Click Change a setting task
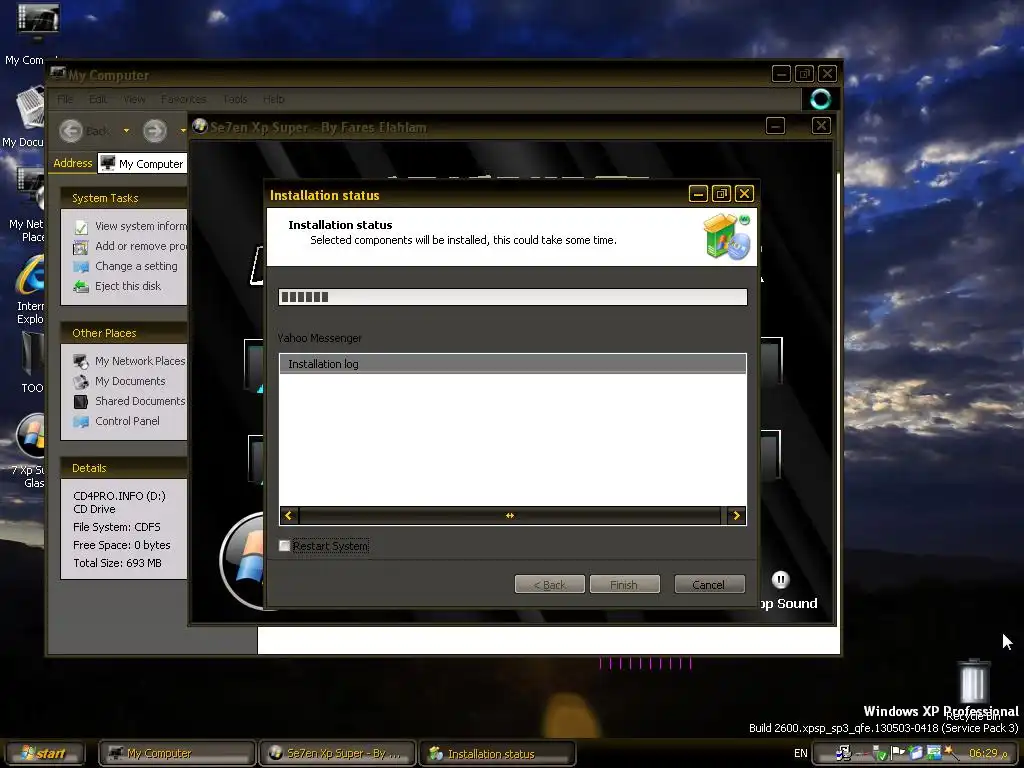The width and height of the screenshot is (1024, 768). [136, 266]
